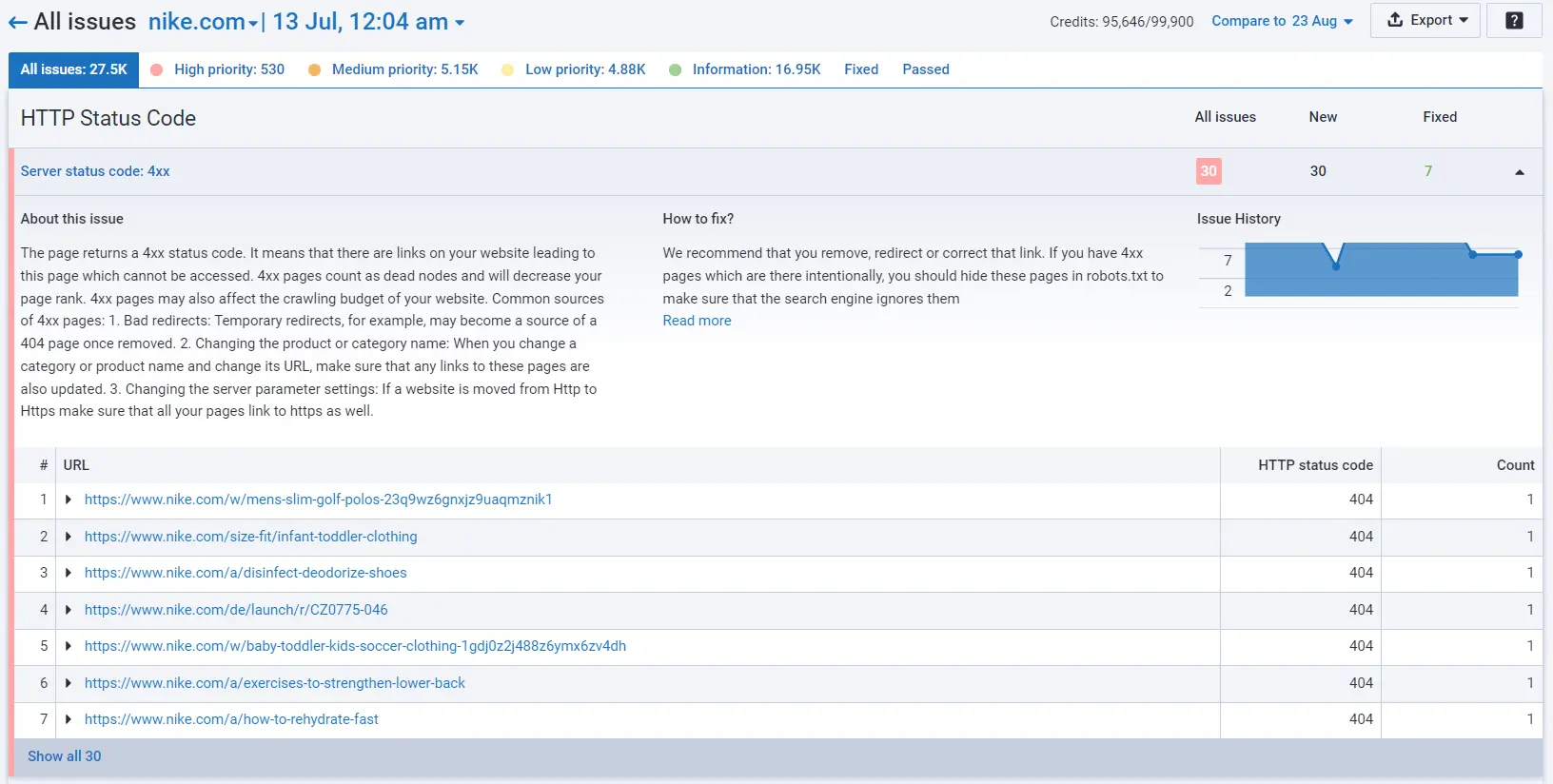Expand row for size-fit/infant-toddler-clothing URL
The width and height of the screenshot is (1553, 784).
[x=69, y=537]
